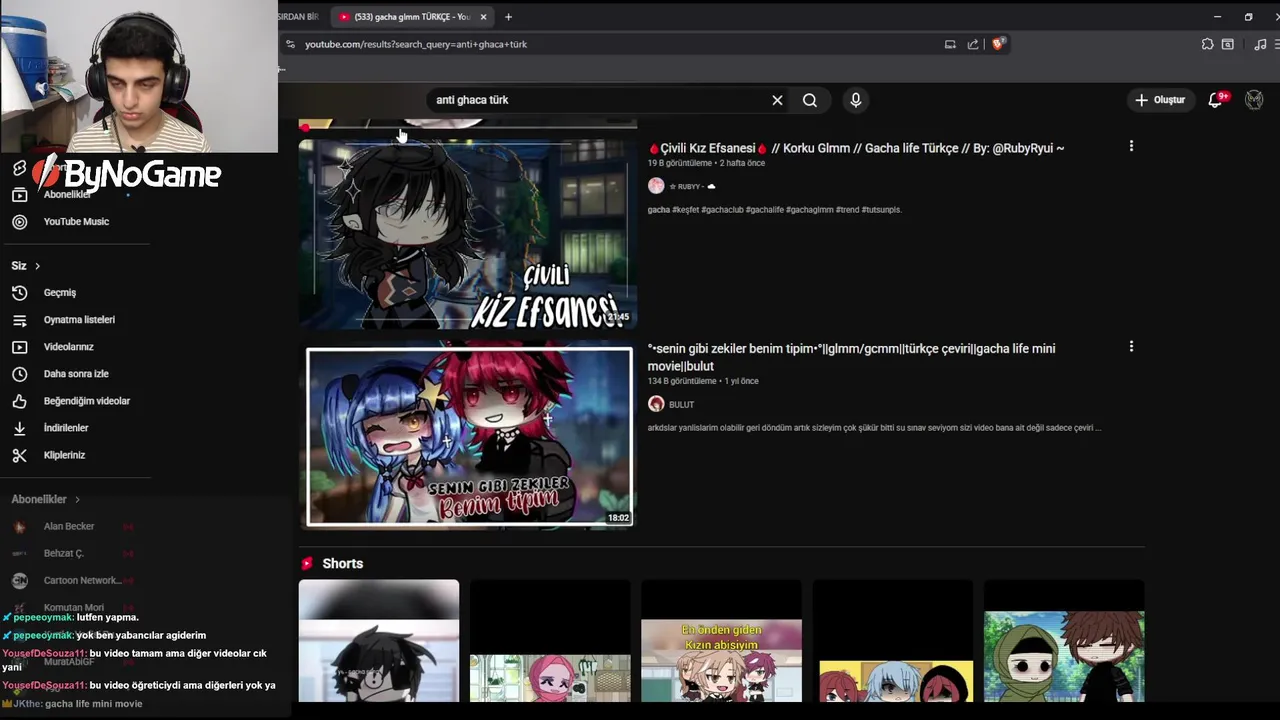Click the BULUT channel avatar
This screenshot has width=1280, height=720.
click(656, 404)
